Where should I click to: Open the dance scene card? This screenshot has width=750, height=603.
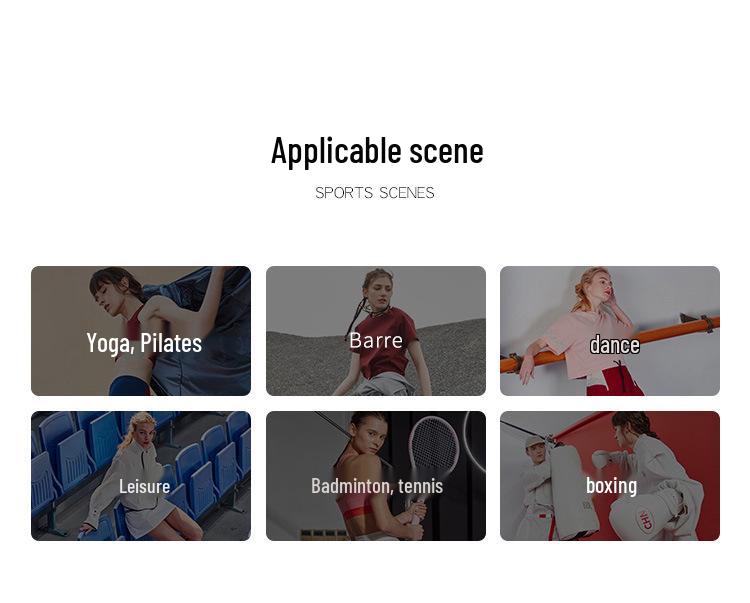pyautogui.click(x=610, y=331)
